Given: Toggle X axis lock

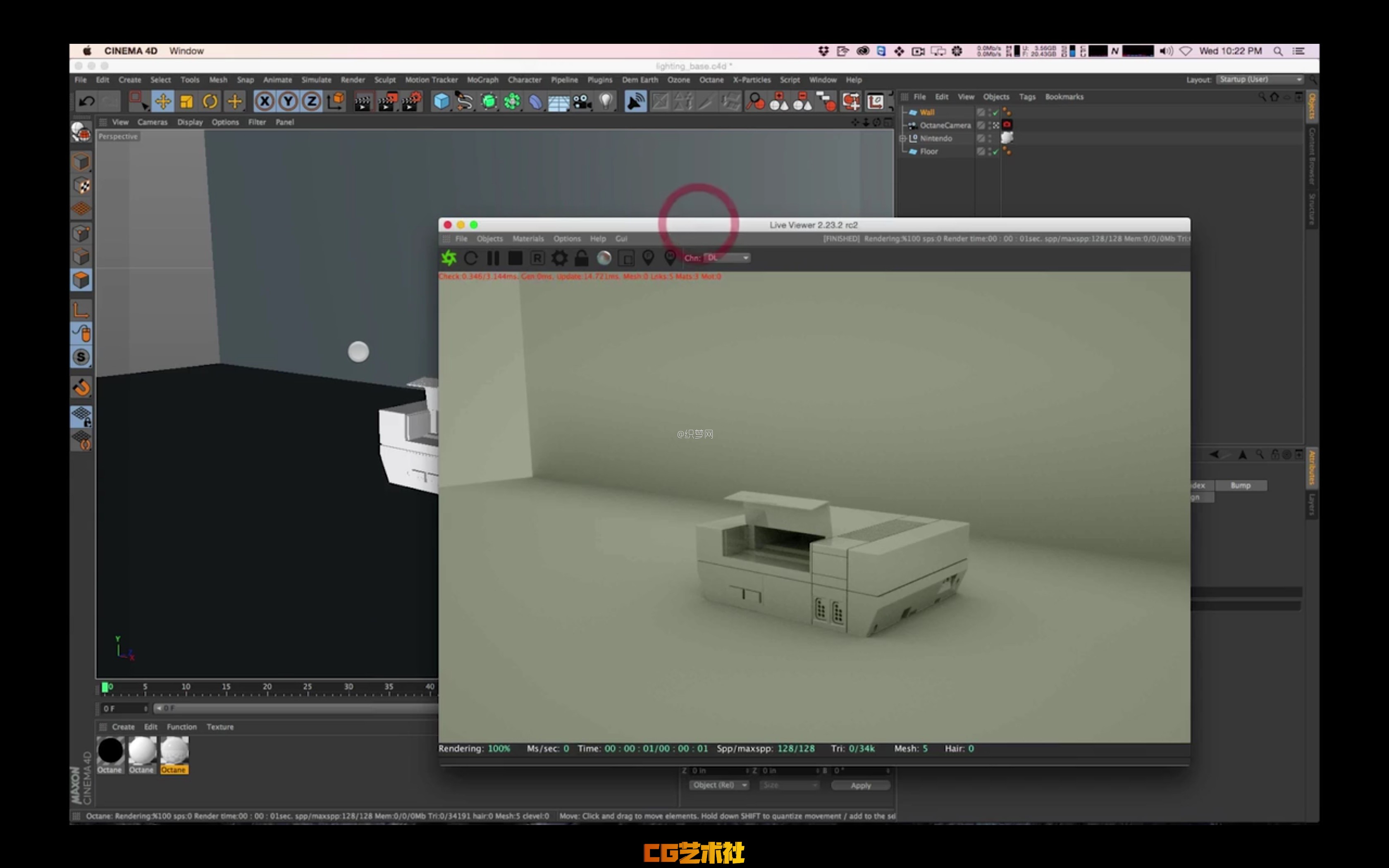Looking at the screenshot, I should [x=264, y=102].
